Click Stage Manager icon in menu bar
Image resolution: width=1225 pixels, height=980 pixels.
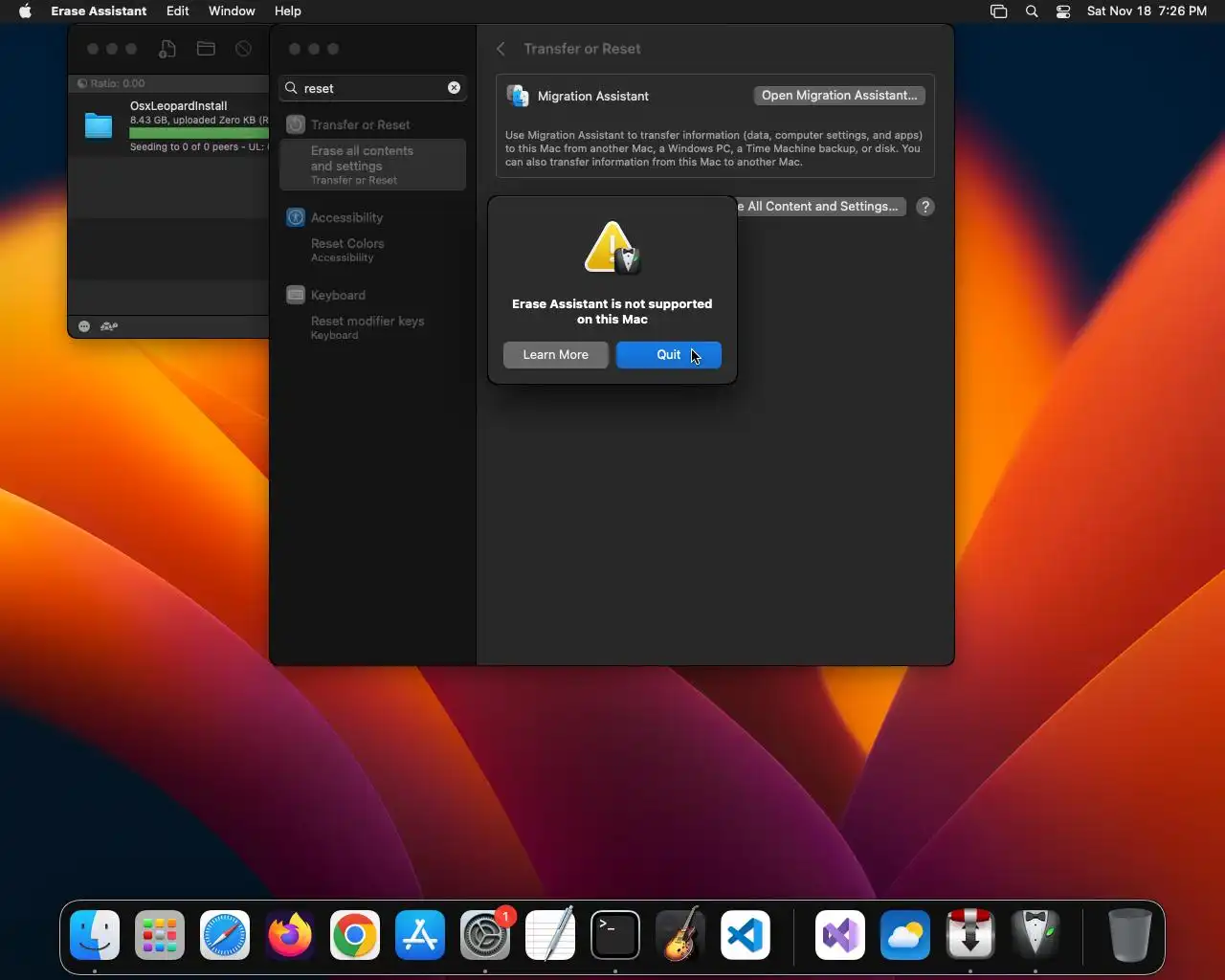click(x=998, y=11)
